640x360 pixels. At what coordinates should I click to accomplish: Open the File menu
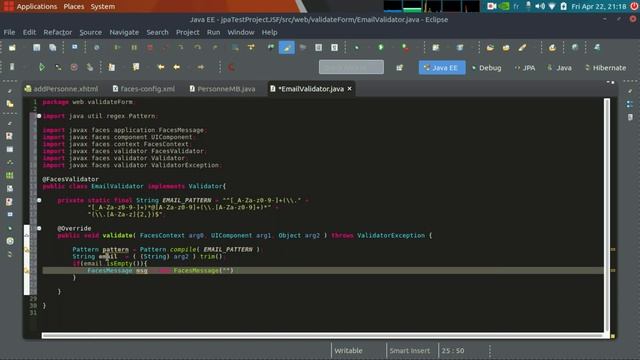[9, 32]
